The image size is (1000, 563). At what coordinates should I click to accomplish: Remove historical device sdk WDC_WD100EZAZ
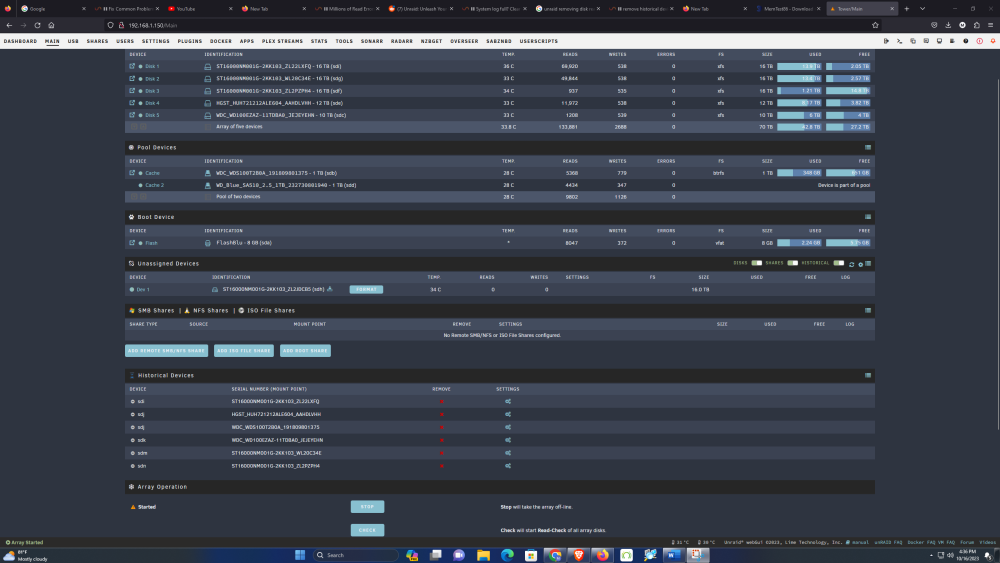coord(441,440)
